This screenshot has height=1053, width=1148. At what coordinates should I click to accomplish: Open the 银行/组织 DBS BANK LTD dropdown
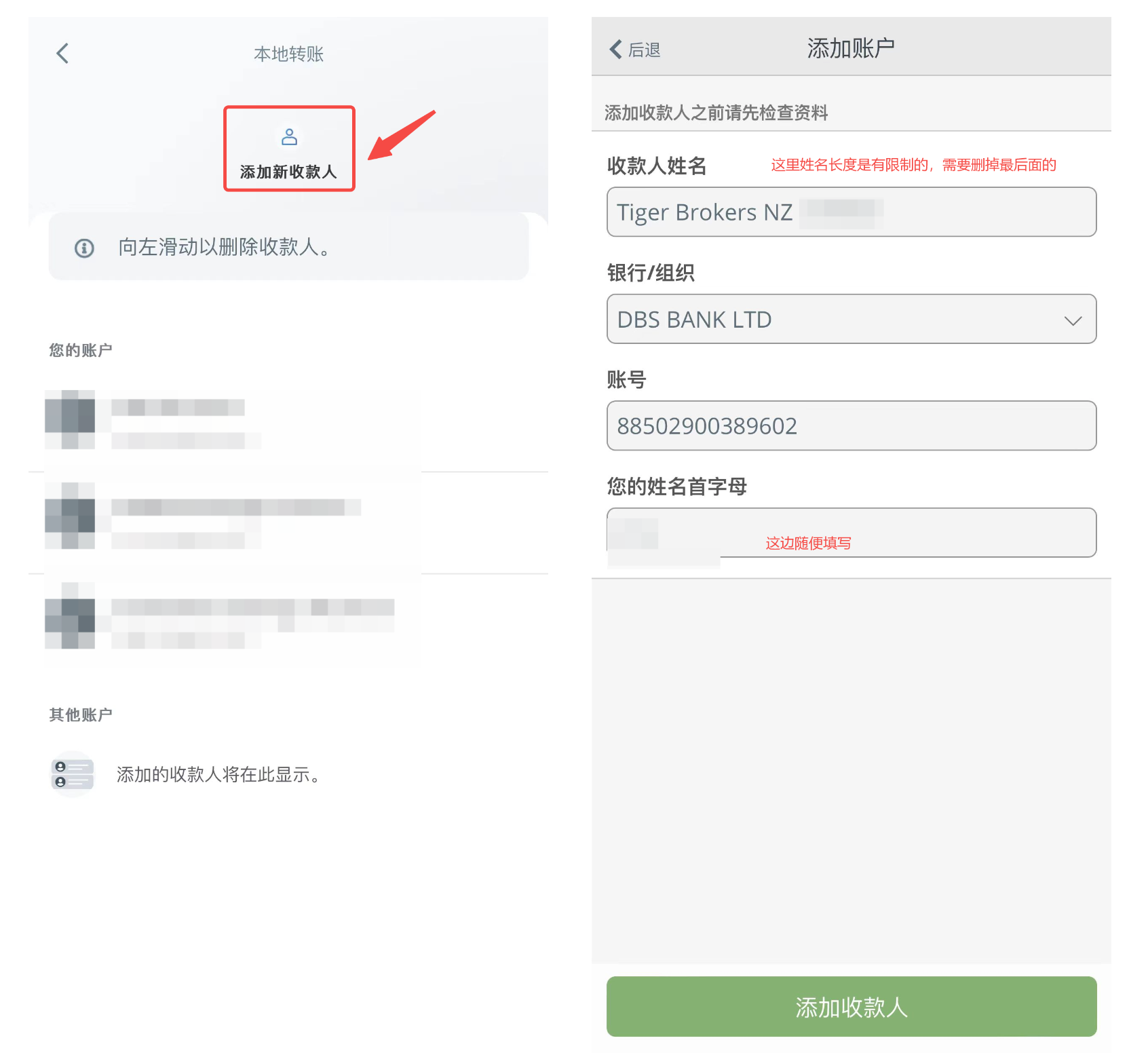click(852, 319)
